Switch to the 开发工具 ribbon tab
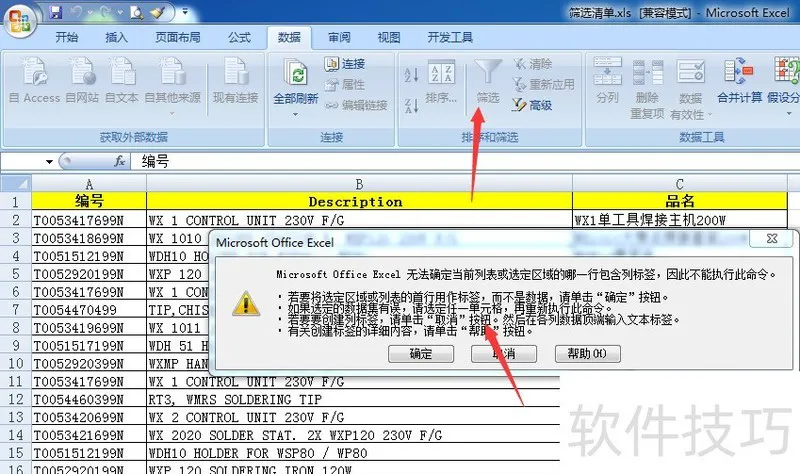Screen dimensions: 800x474 coord(450,37)
